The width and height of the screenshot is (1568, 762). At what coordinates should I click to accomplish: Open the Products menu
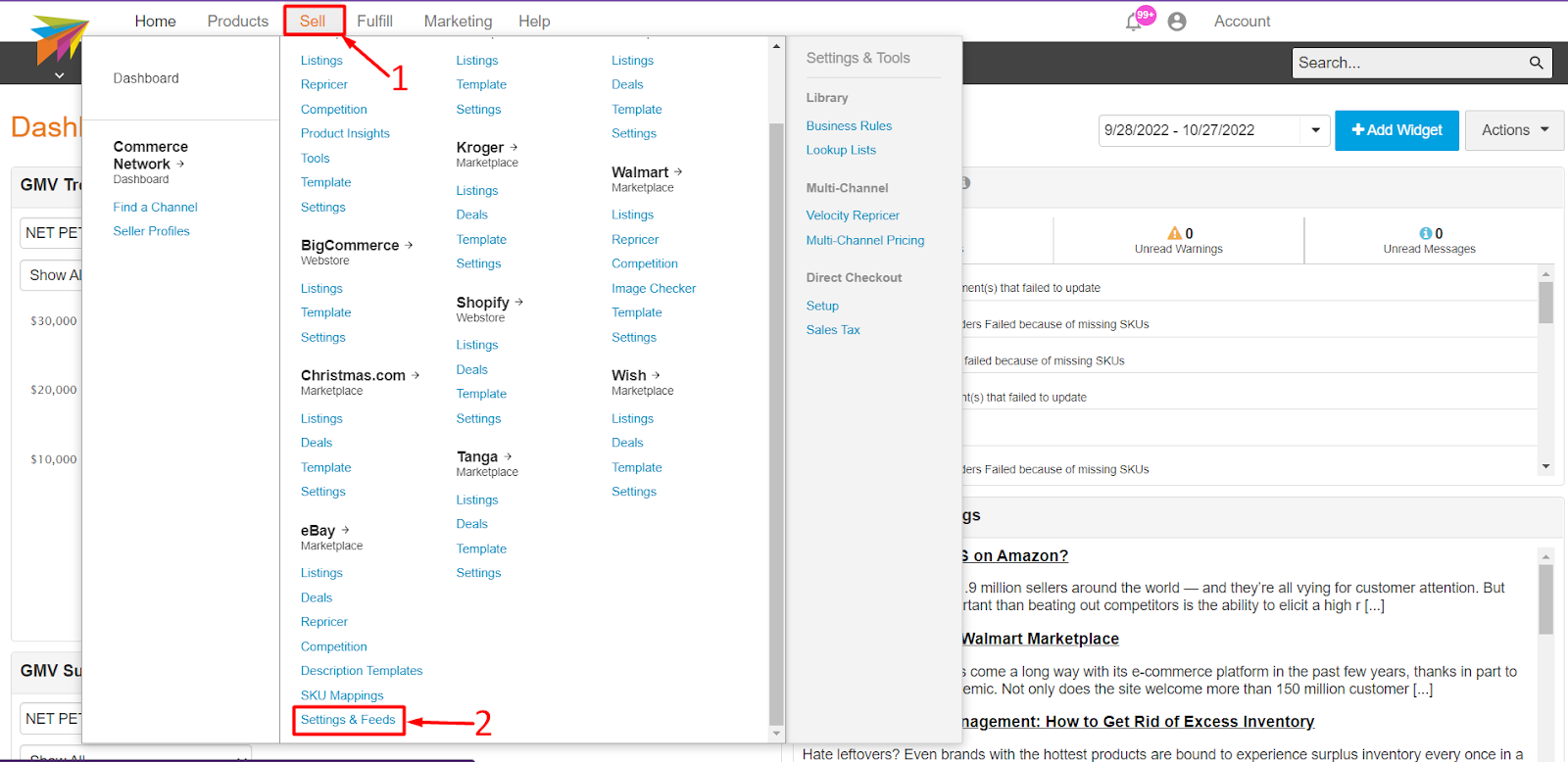click(x=238, y=21)
